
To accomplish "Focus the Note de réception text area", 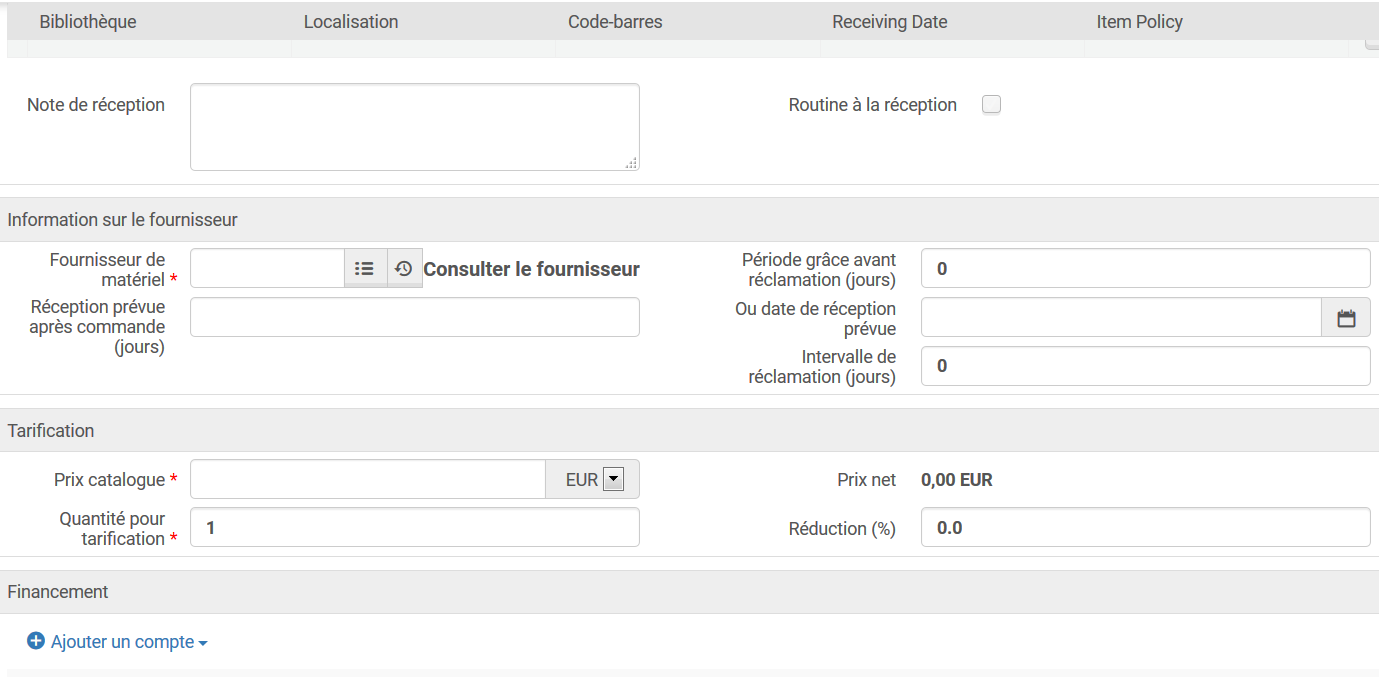I will click(414, 127).
